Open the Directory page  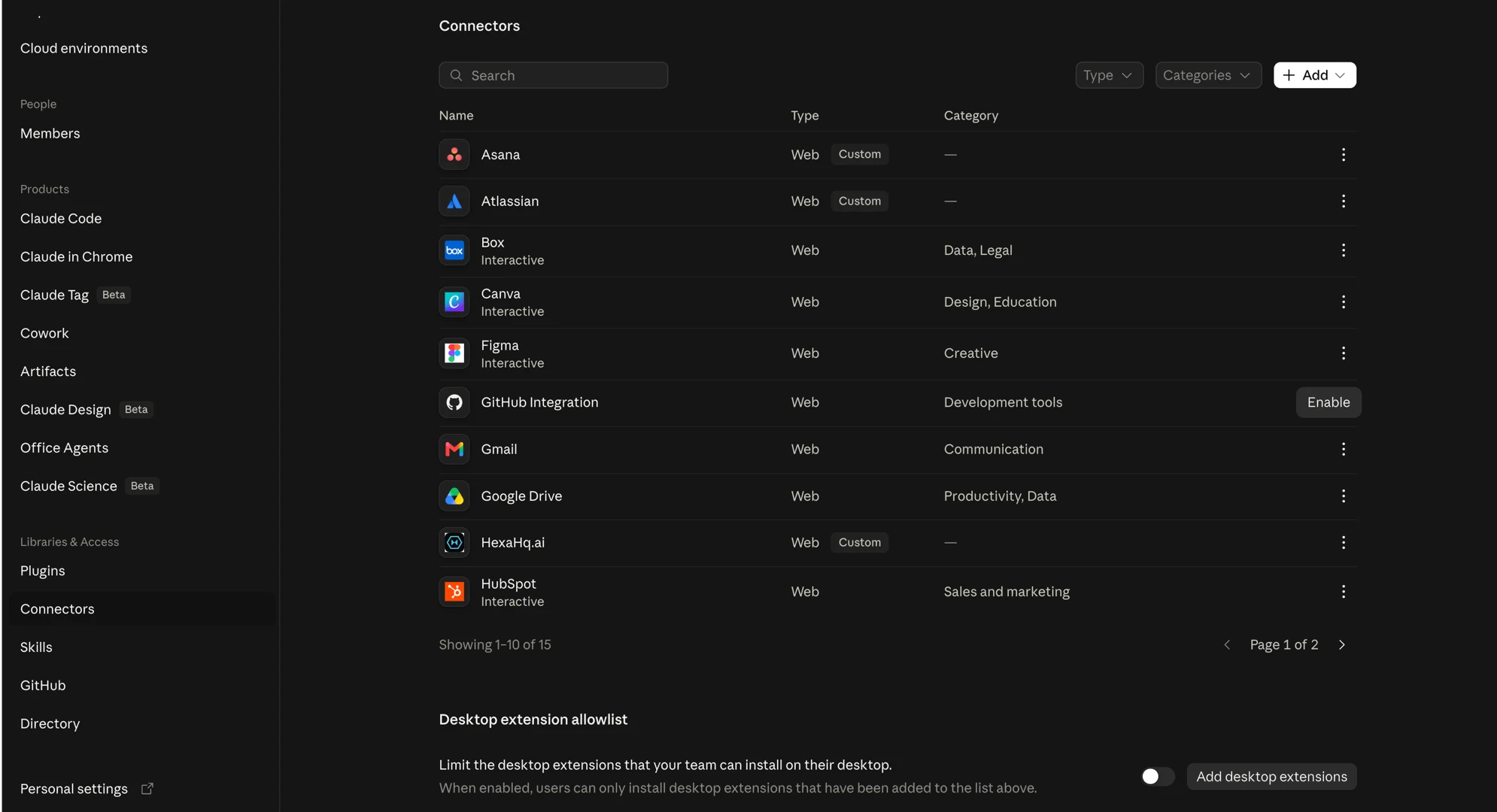[x=50, y=724]
